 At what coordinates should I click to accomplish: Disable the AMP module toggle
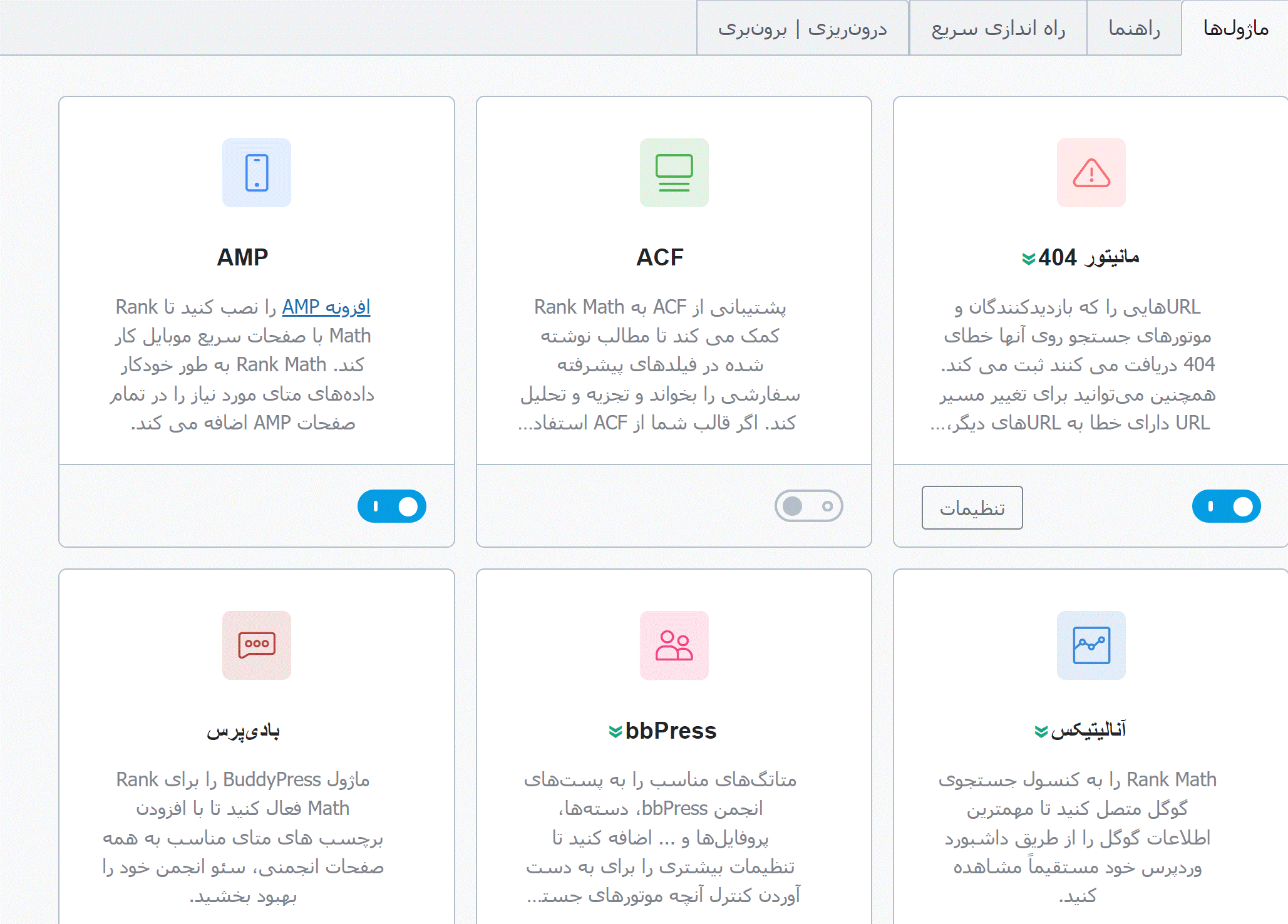[x=392, y=506]
